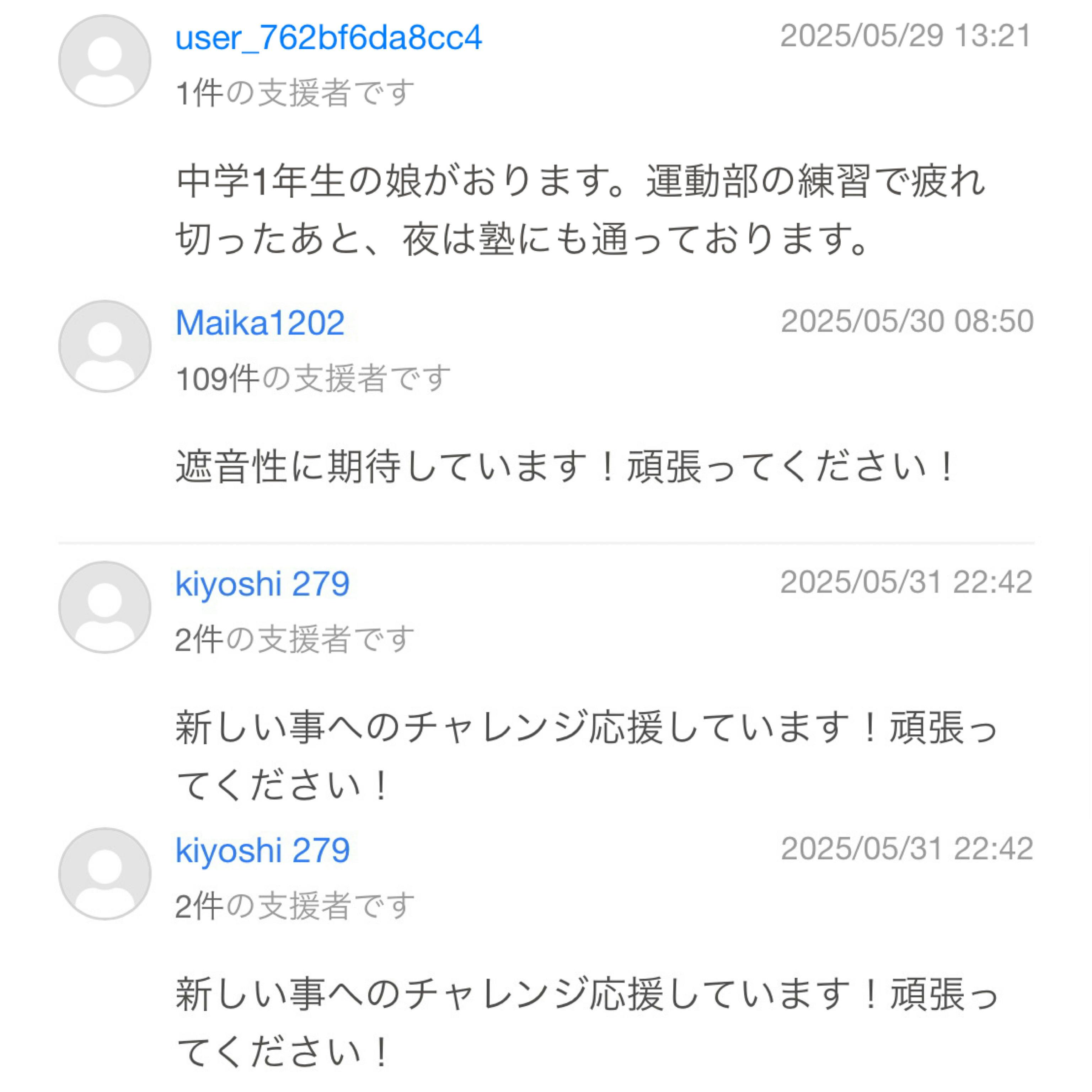The height and width of the screenshot is (1092, 1092).
Task: Click user_762bf6da8cc4's profile avatar
Action: pyautogui.click(x=105, y=61)
